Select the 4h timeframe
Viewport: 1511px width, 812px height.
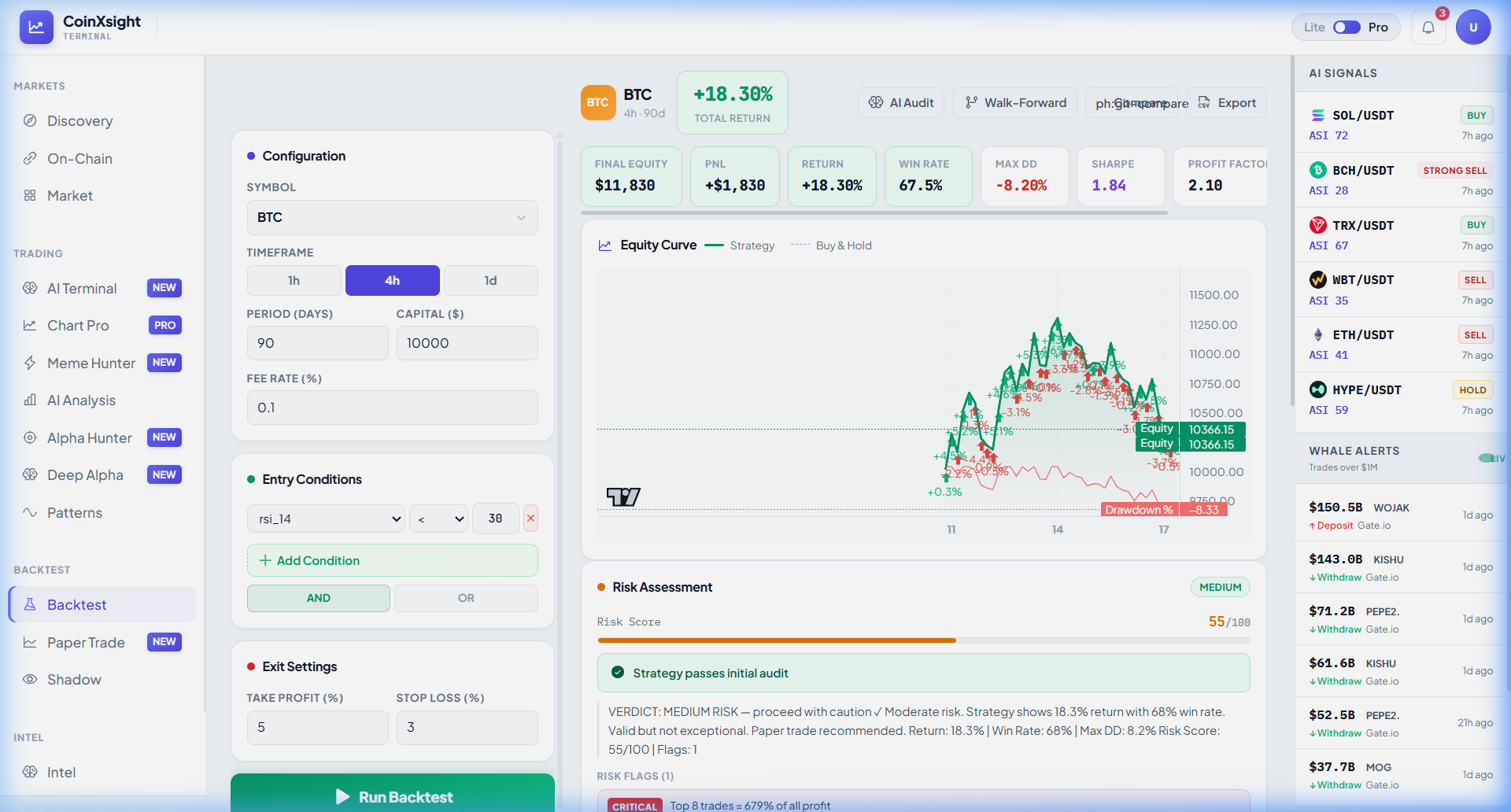[392, 280]
